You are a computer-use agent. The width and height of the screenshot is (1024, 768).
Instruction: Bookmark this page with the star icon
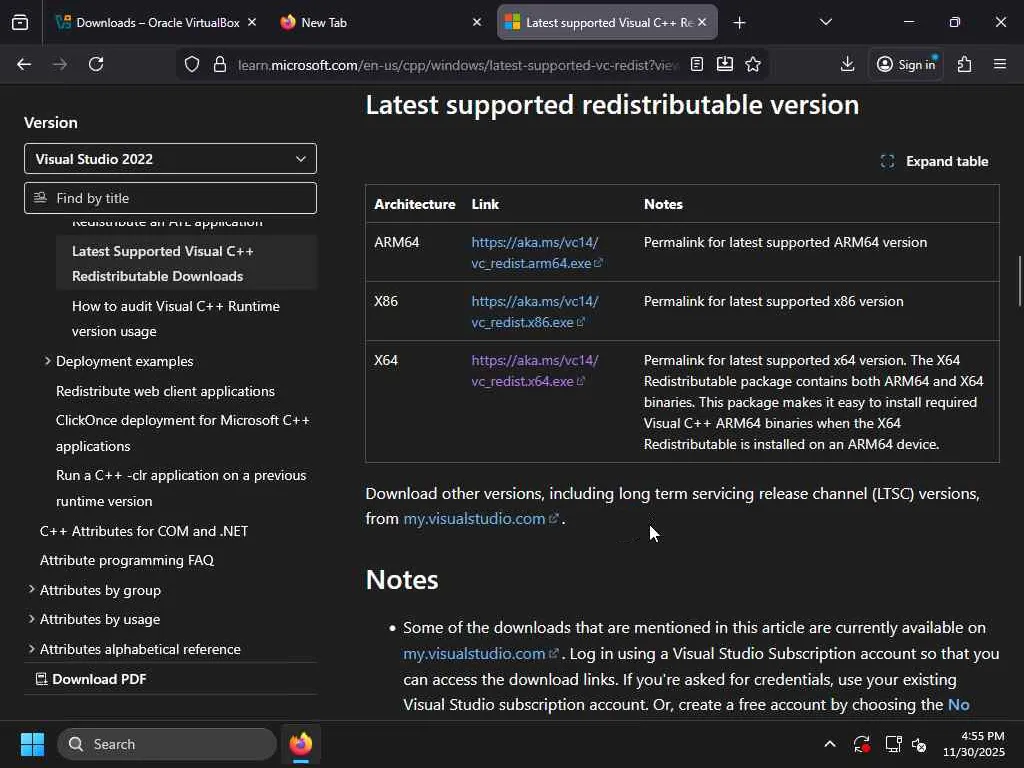[753, 64]
